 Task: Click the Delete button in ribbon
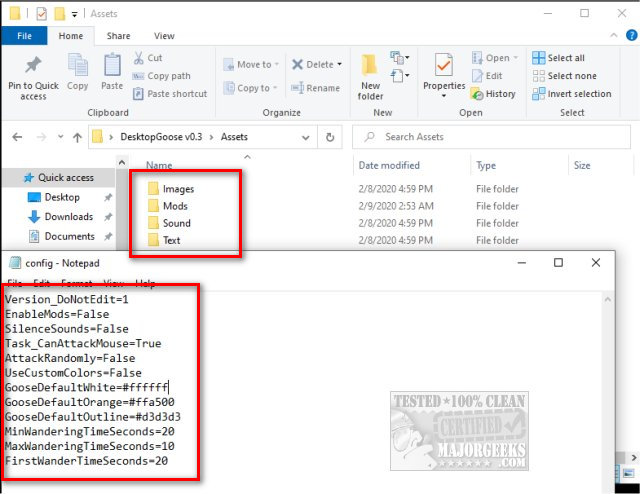coord(313,65)
